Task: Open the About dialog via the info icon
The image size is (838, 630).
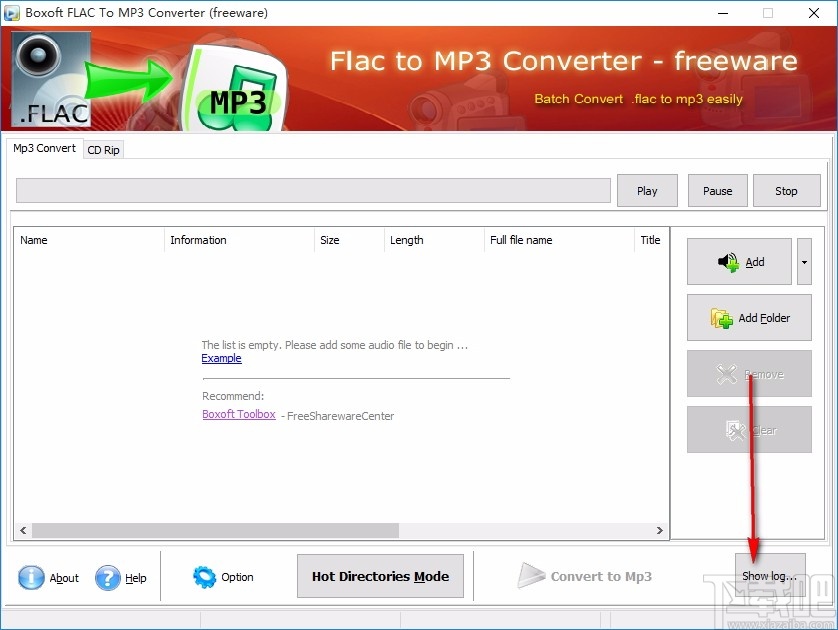Action: pos(29,577)
